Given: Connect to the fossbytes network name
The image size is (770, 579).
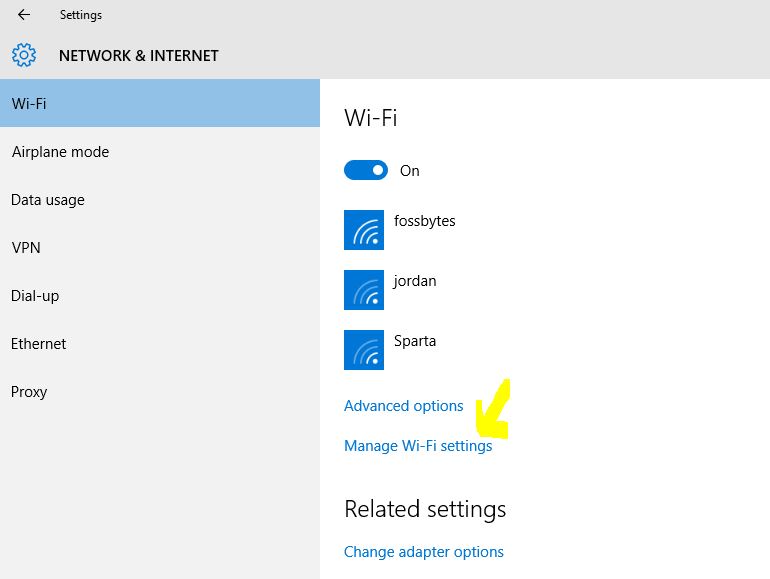Looking at the screenshot, I should tap(425, 221).
